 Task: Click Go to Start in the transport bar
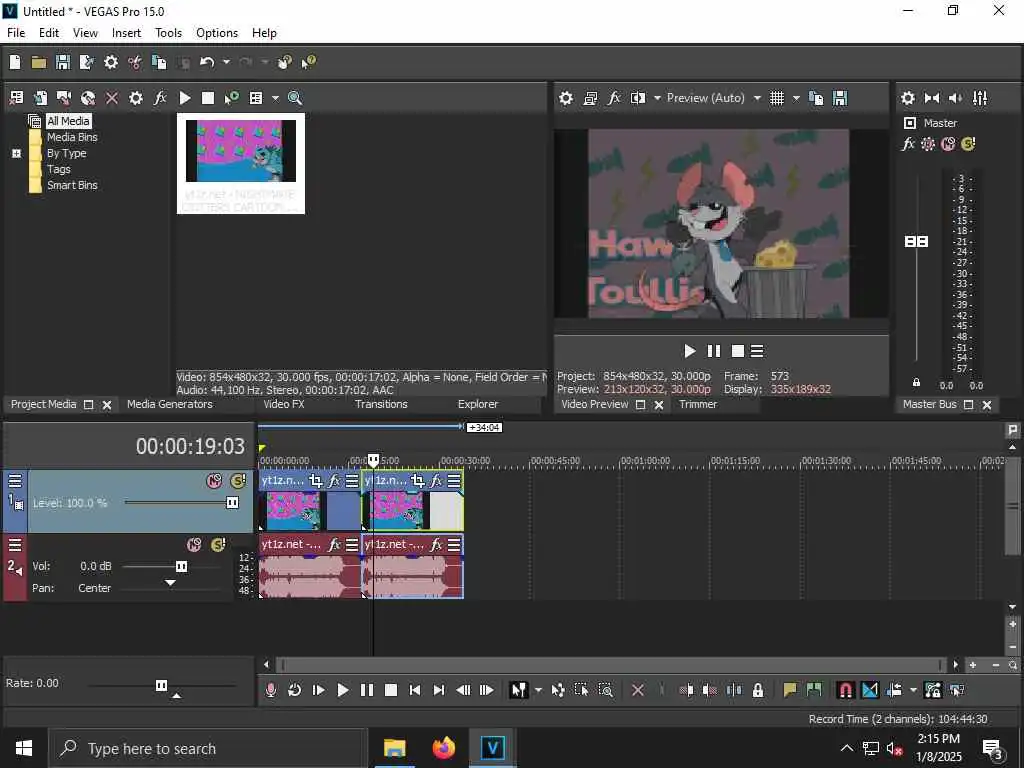(415, 690)
